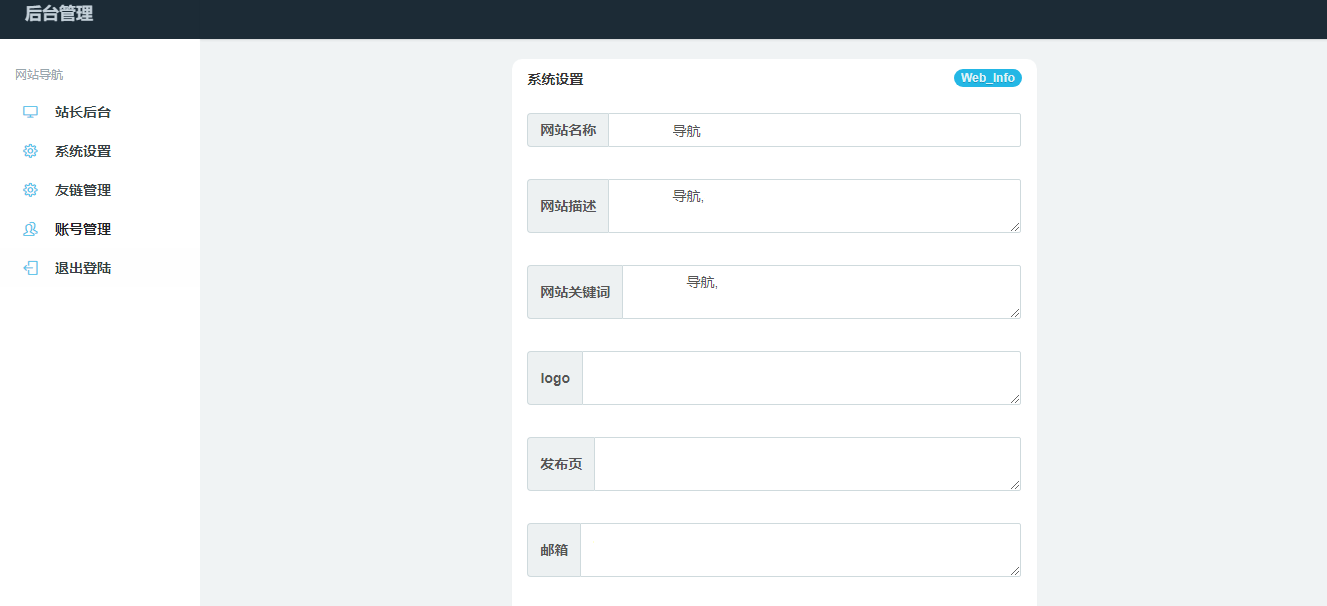Click the monitor icon beside 站长后台
This screenshot has width=1327, height=606.
[x=30, y=112]
